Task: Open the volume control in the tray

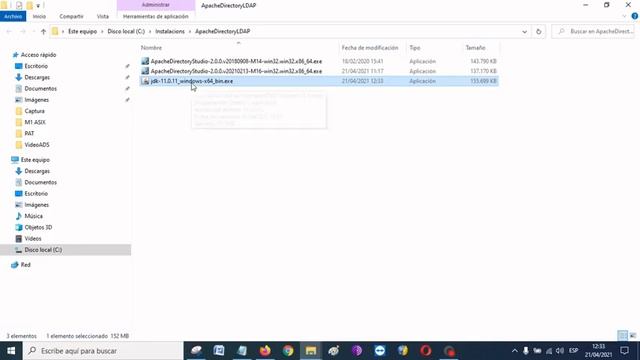Action: coord(560,351)
